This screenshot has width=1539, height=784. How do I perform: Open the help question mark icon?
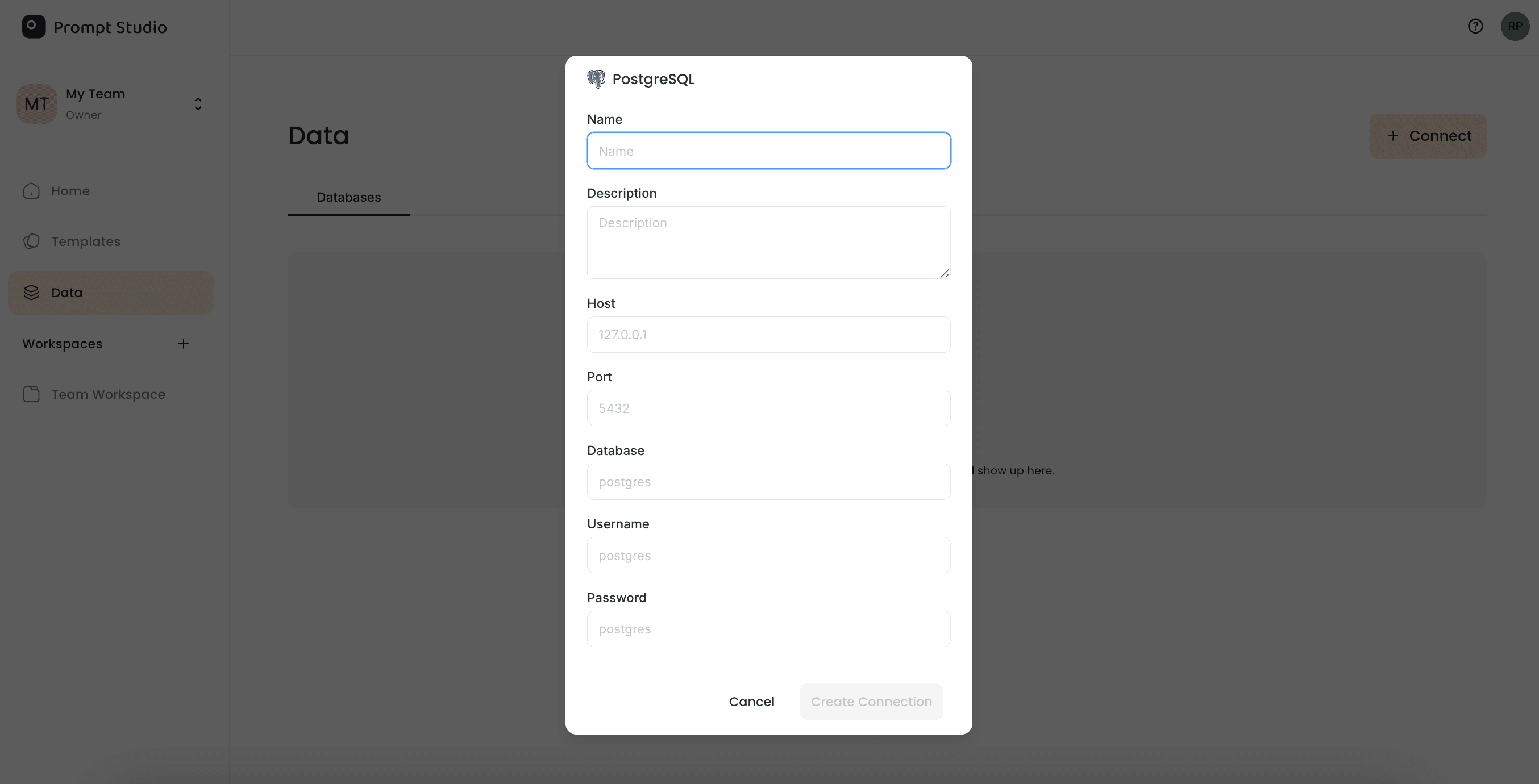1475,26
